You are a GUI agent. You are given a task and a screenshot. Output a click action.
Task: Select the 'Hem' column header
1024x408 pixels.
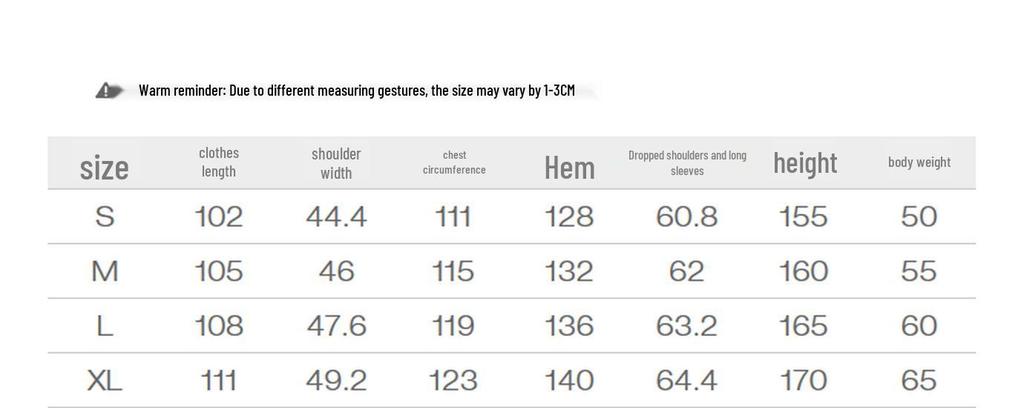569,168
